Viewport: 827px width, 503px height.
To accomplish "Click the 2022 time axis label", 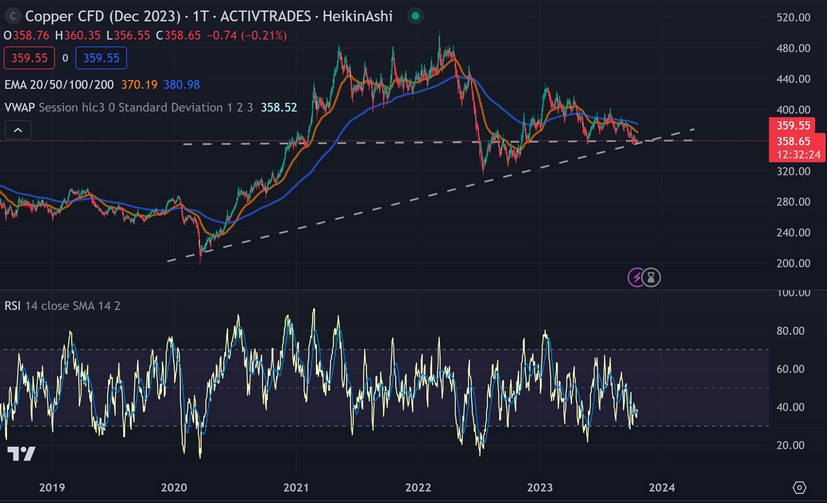I will (418, 487).
